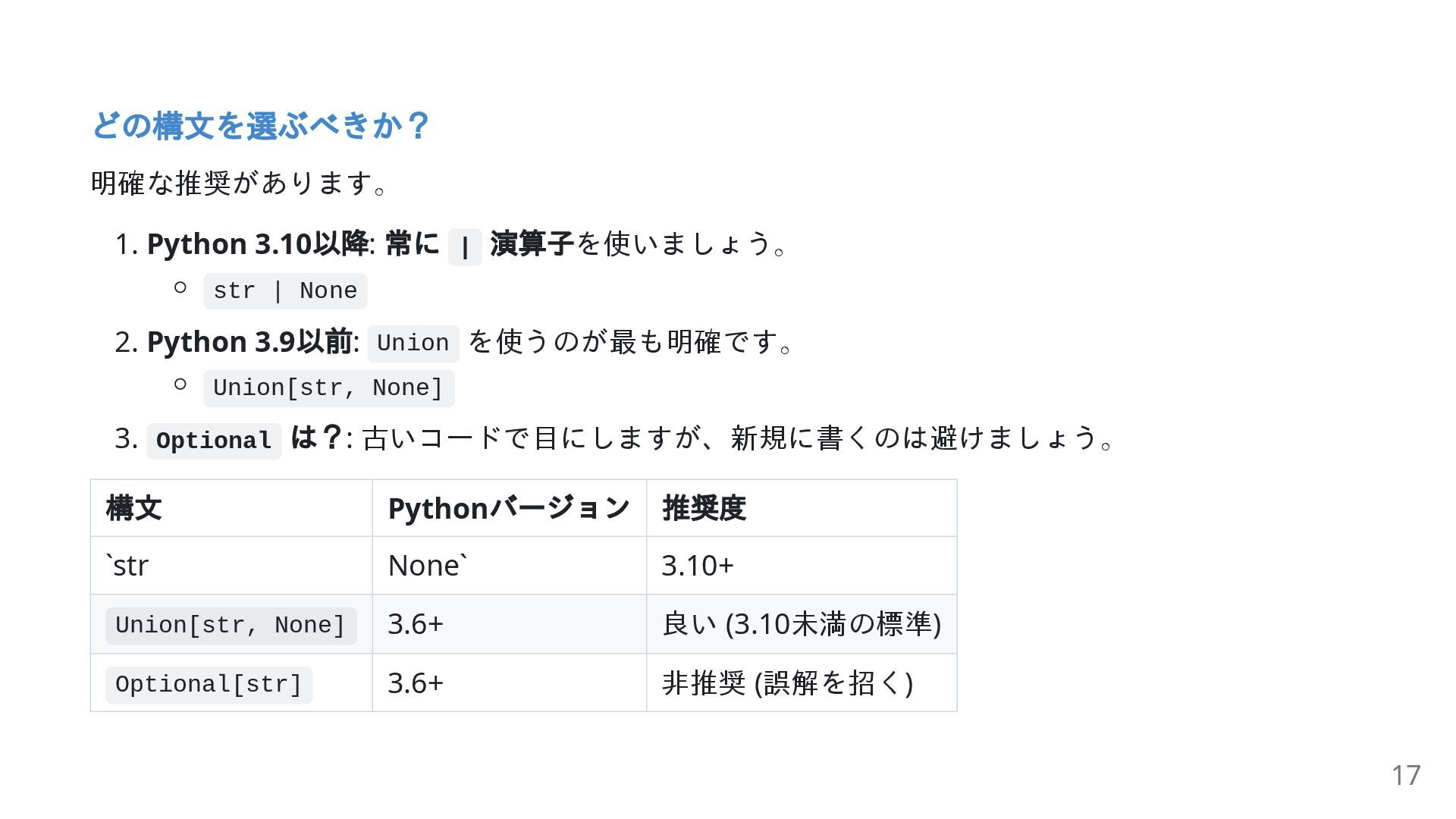
Task: Click the 非推奨 (誤解を招く) cell
Action: 802,683
